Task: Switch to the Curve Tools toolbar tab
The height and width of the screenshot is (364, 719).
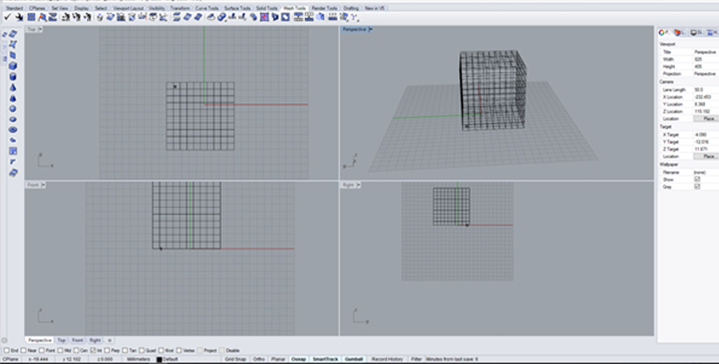Action: click(207, 8)
